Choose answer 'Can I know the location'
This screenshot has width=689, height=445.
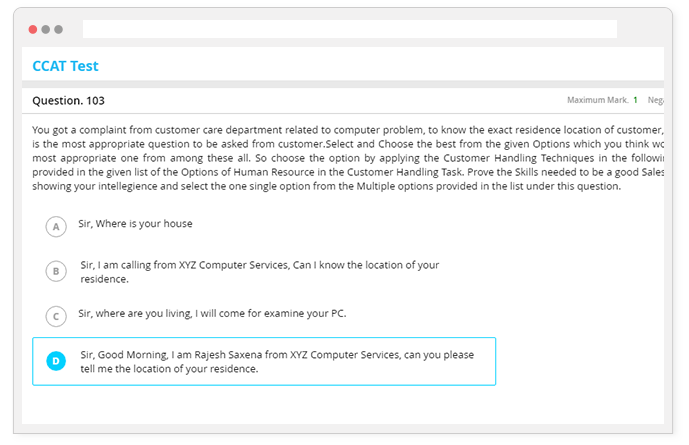click(x=260, y=272)
